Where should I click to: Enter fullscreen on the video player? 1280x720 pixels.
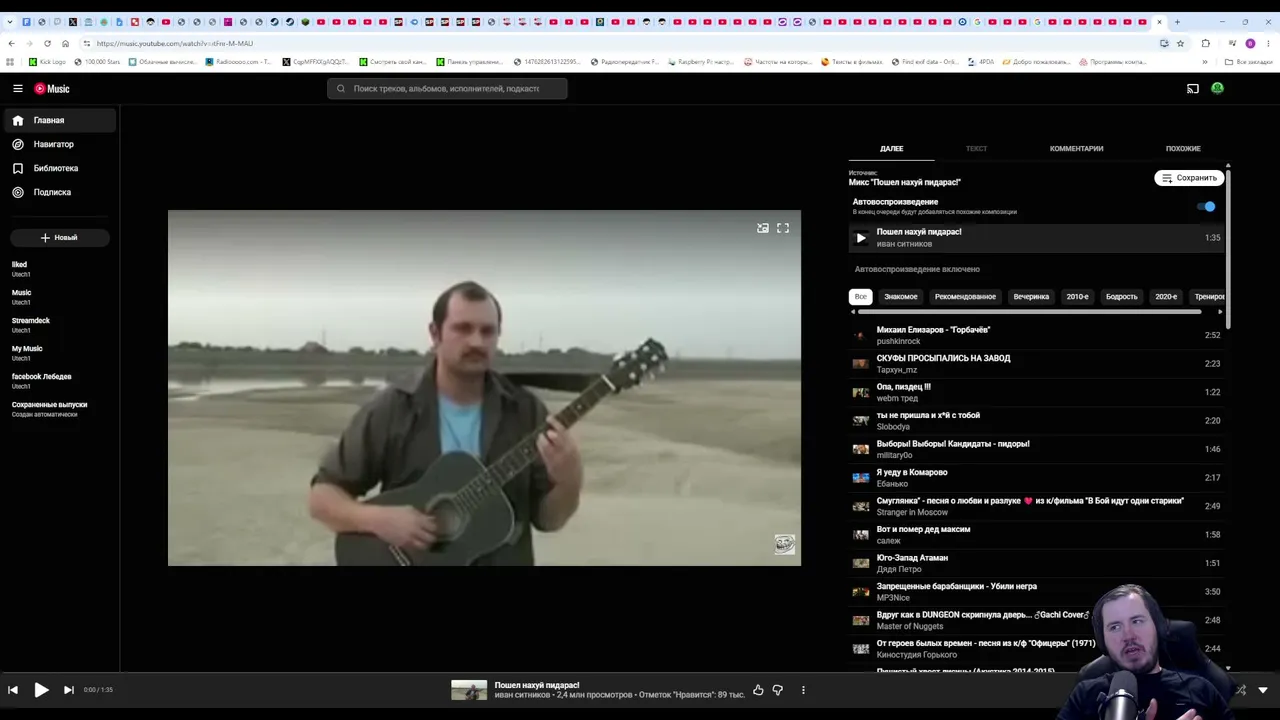783,228
